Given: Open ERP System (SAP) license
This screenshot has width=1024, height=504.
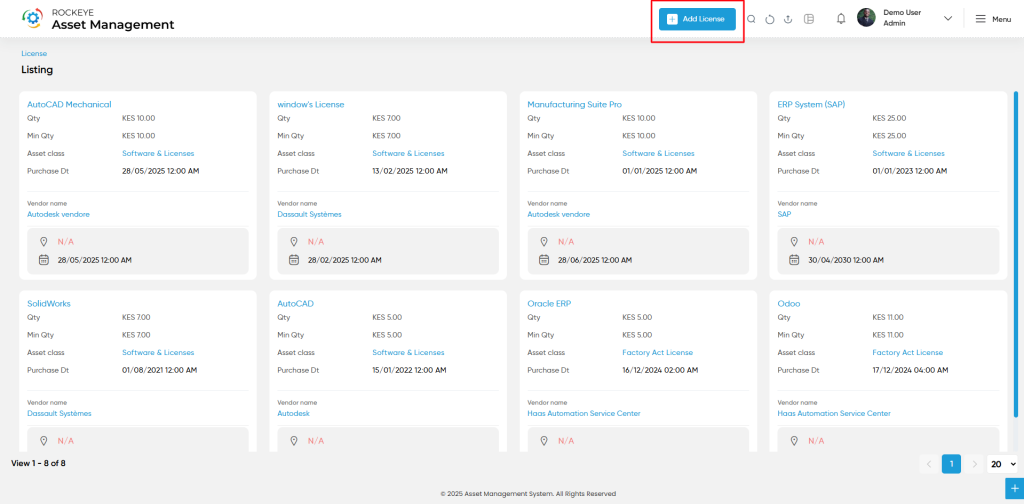Looking at the screenshot, I should 812,104.
